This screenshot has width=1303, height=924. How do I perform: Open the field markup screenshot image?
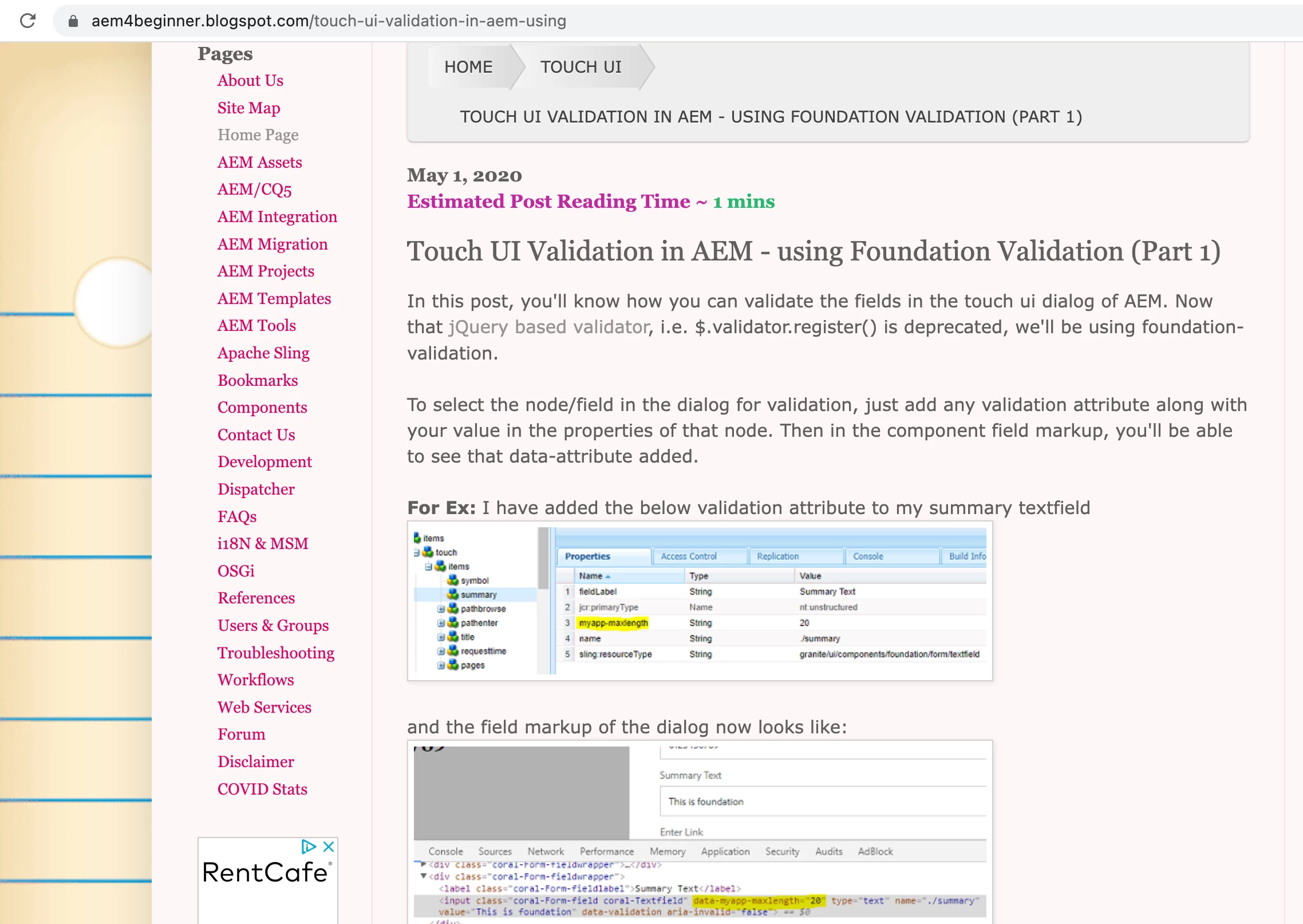pos(700,830)
